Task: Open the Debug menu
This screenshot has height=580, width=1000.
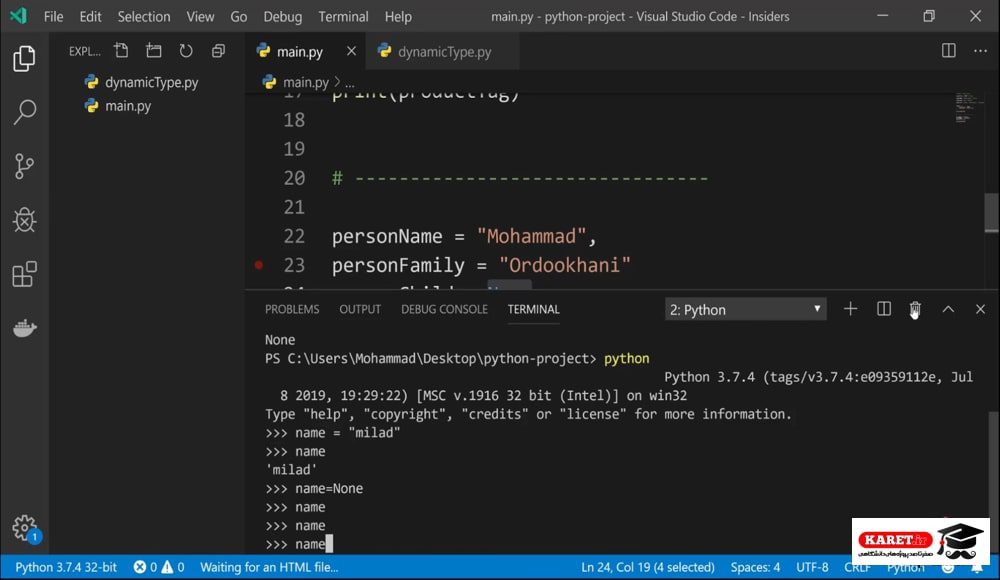Action: click(x=283, y=17)
